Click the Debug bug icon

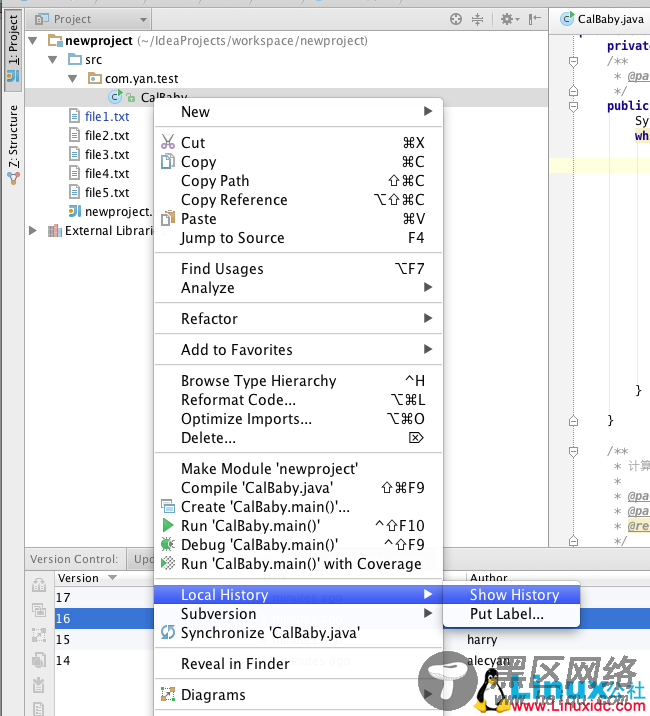168,544
